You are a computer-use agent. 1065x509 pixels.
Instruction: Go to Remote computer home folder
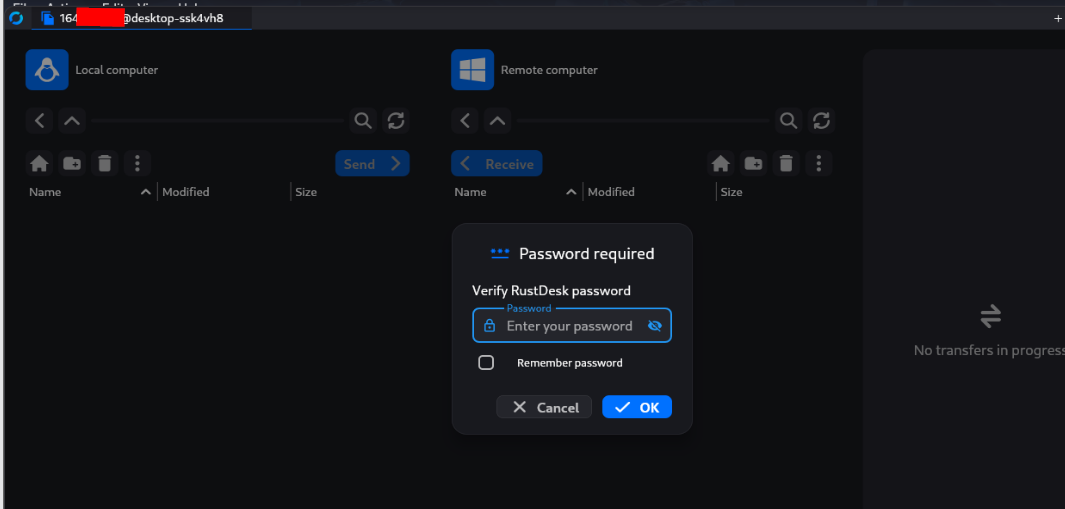721,164
